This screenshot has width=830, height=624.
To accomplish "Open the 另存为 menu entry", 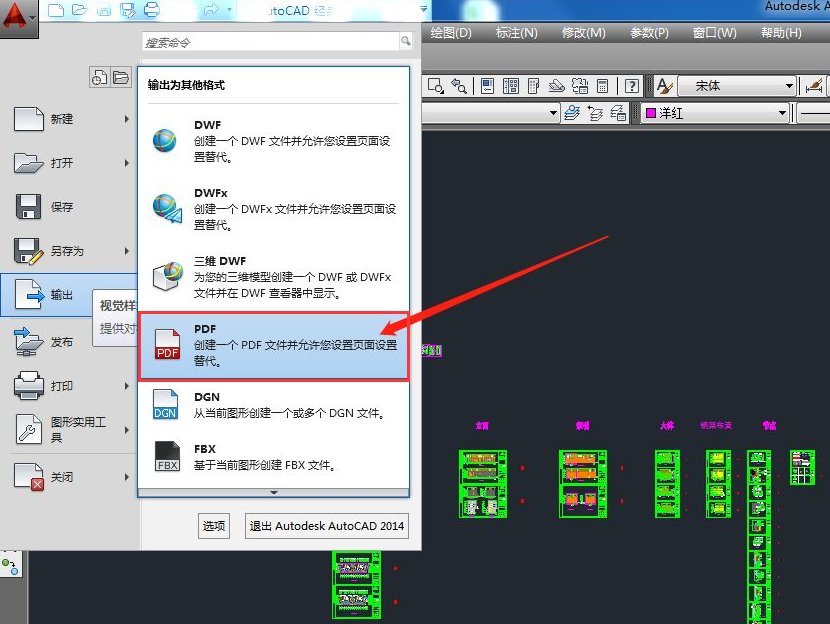I will pos(69,250).
